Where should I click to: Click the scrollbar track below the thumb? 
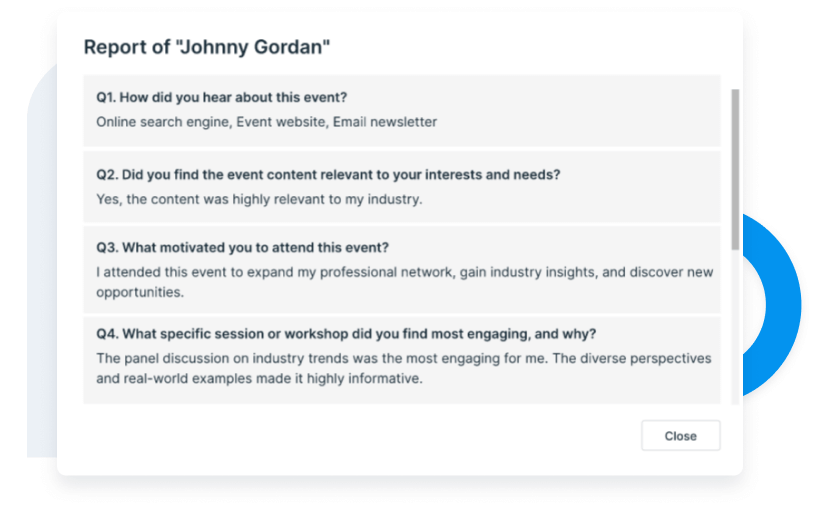(736, 330)
